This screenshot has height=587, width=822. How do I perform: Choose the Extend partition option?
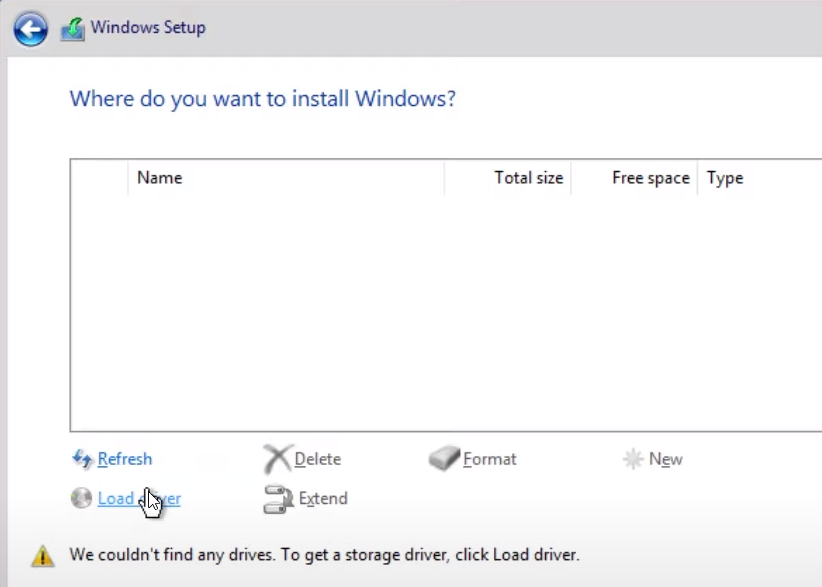pos(323,498)
